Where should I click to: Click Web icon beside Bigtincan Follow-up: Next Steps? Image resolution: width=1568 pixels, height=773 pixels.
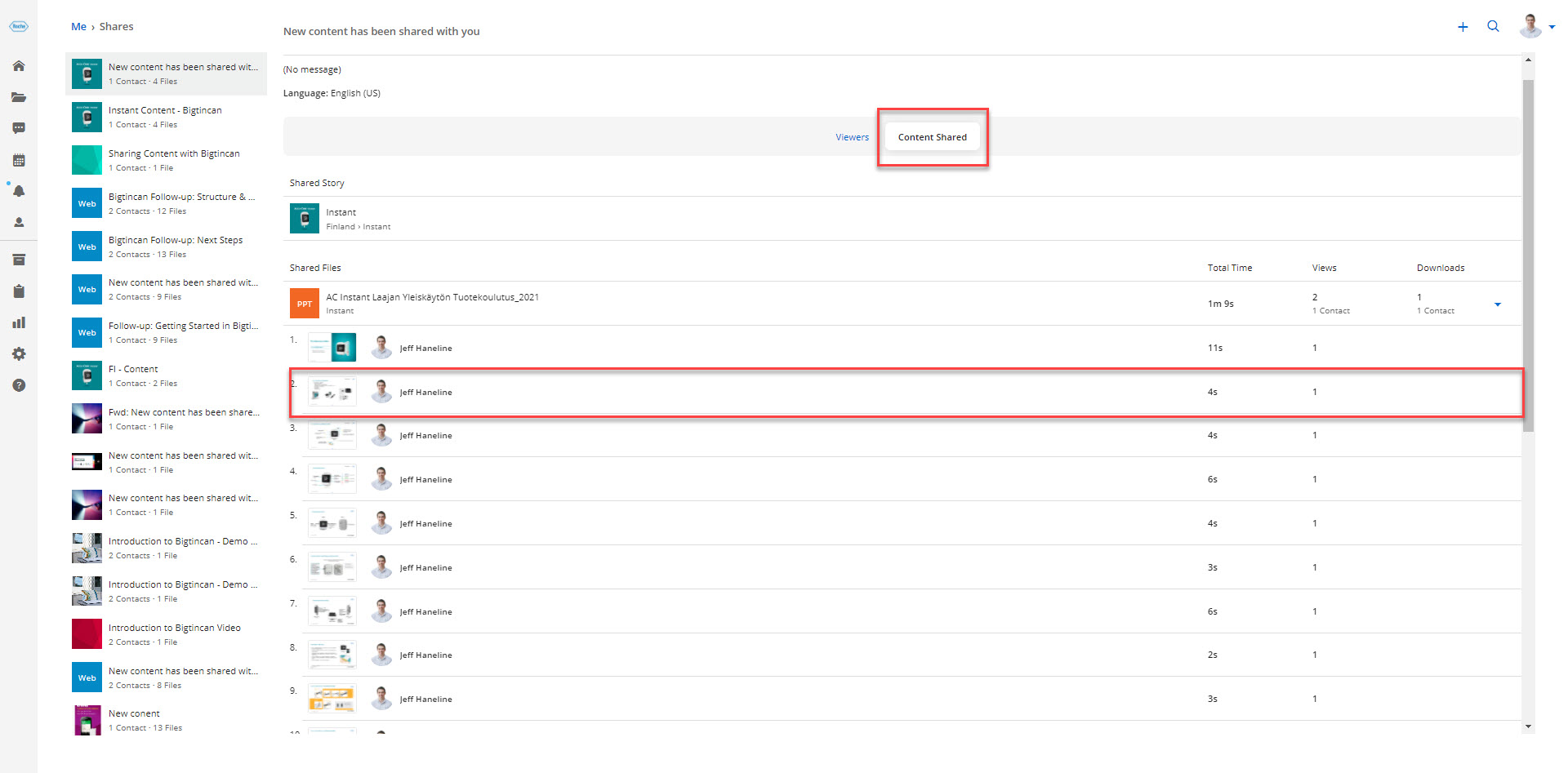87,247
